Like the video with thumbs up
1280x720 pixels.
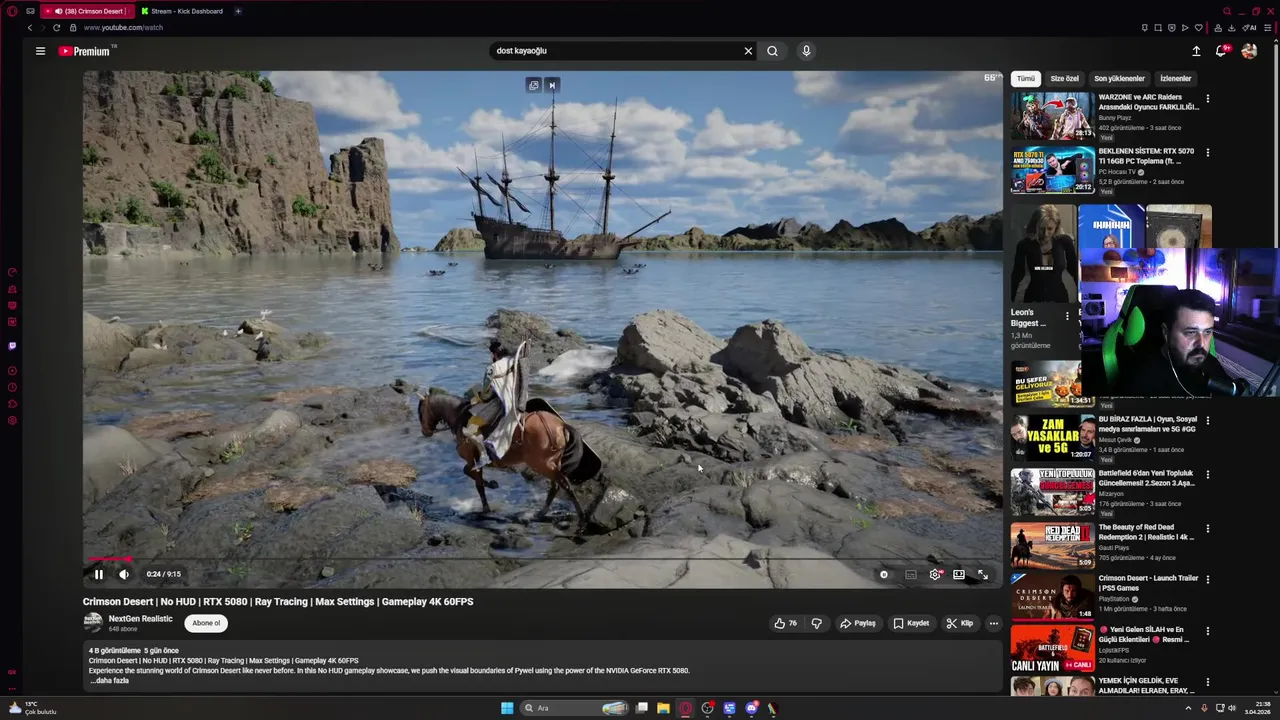click(x=786, y=623)
